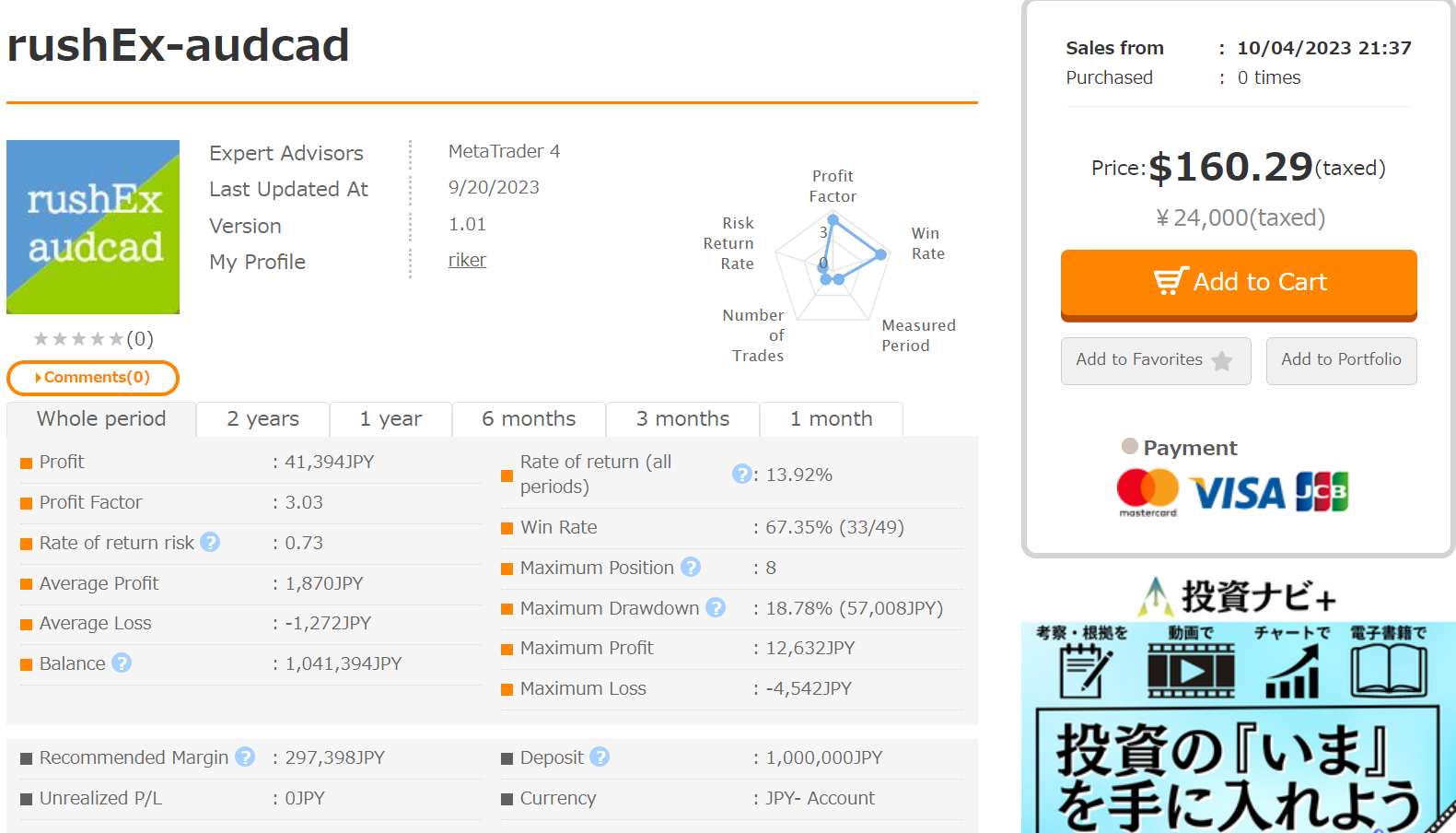
Task: Click the Sales from date 10/04/2023 21:37
Action: pos(1324,48)
